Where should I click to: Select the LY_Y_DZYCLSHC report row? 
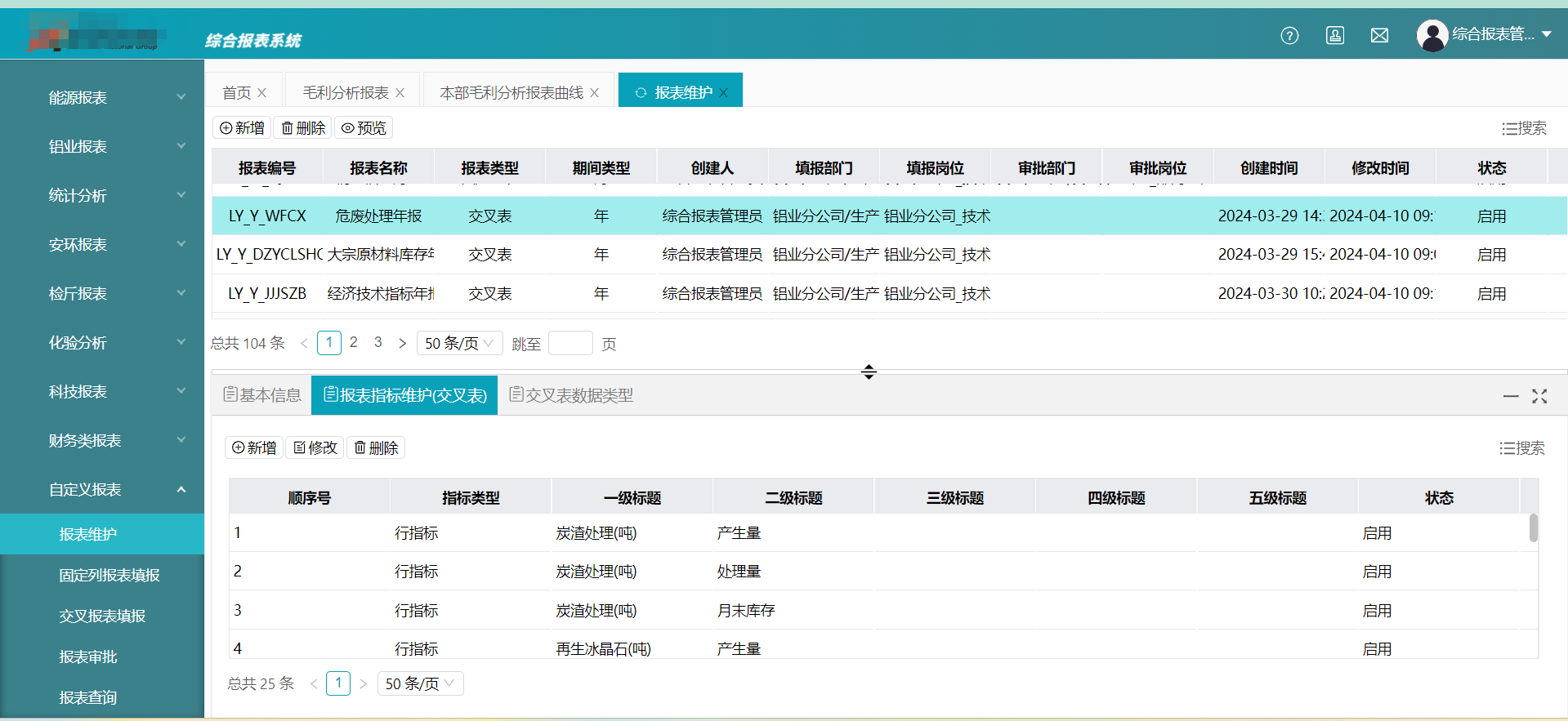click(890, 255)
